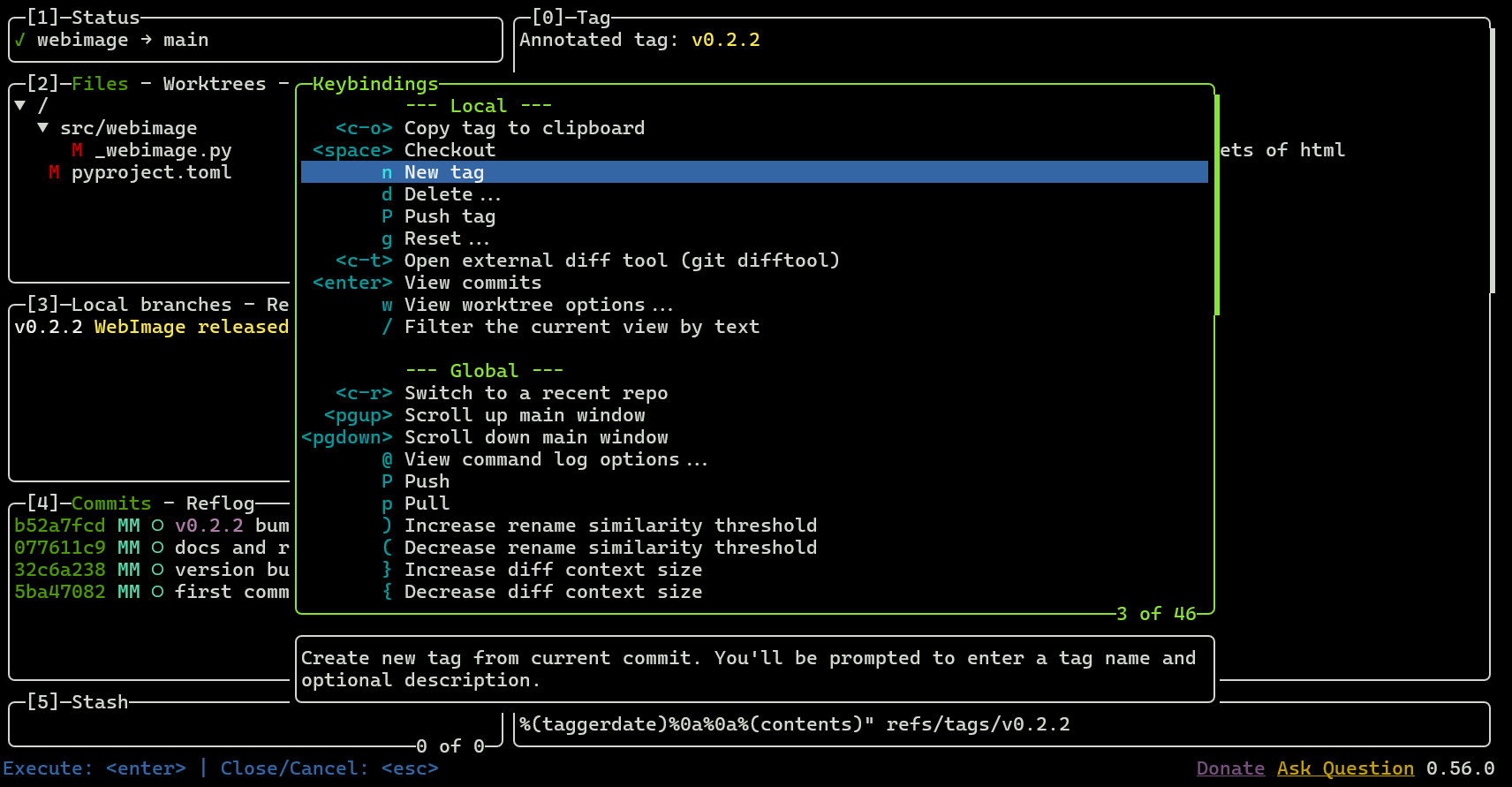The image size is (1512, 787).
Task: Click the Tag panel scrollbar
Action: click(1493, 161)
